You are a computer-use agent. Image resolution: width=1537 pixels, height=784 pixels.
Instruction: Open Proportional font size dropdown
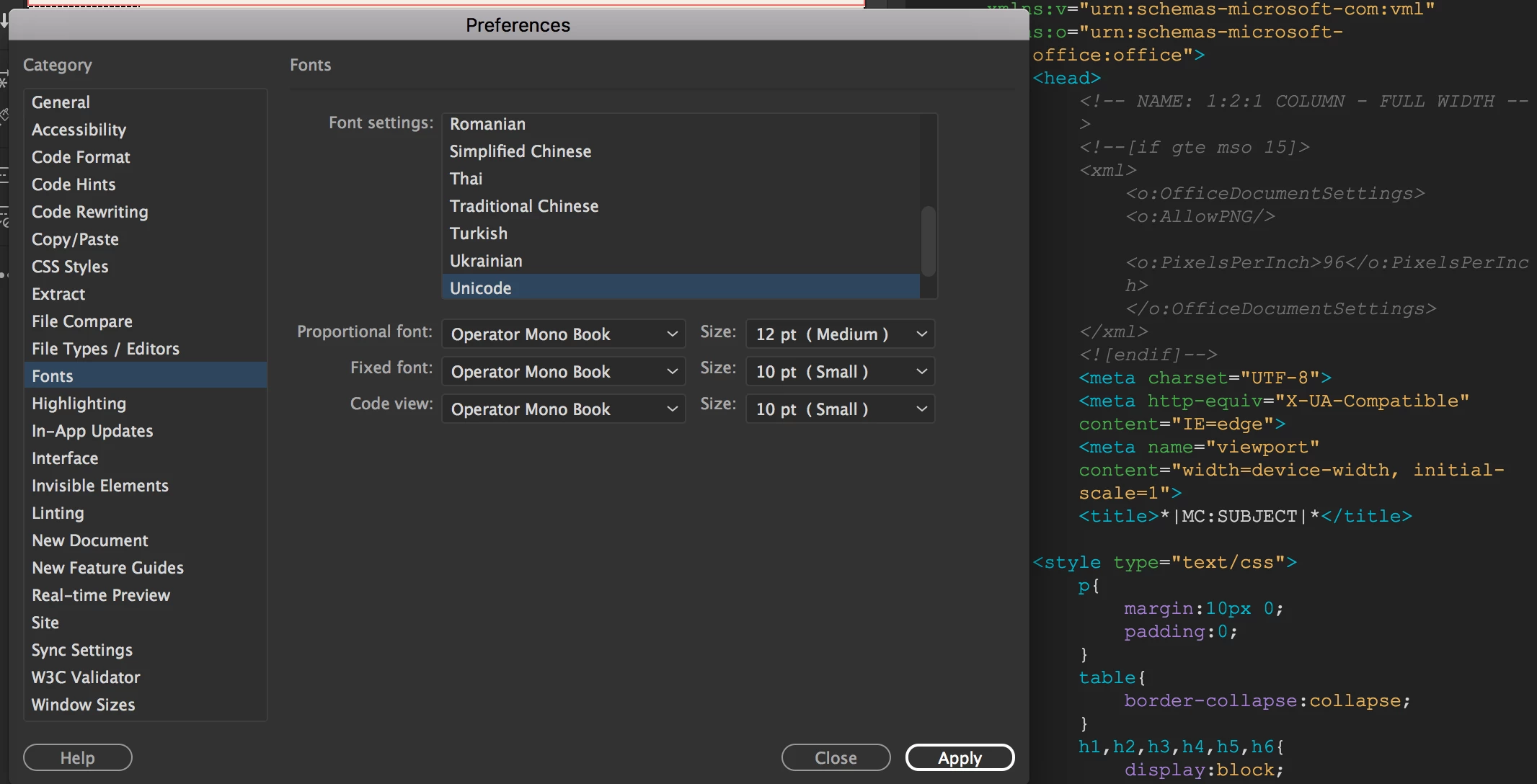[x=840, y=334]
